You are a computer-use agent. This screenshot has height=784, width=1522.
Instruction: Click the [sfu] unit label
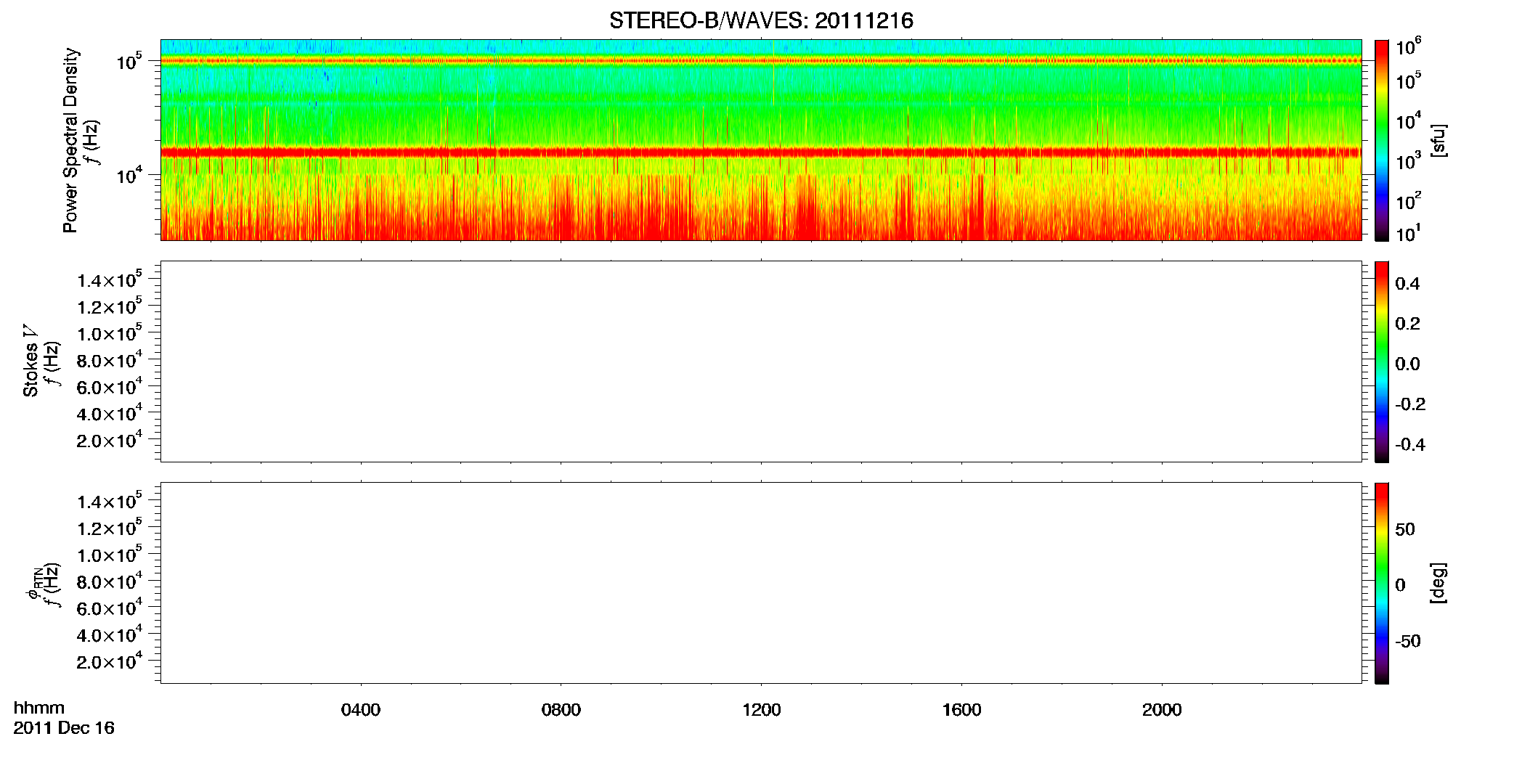pyautogui.click(x=1438, y=140)
